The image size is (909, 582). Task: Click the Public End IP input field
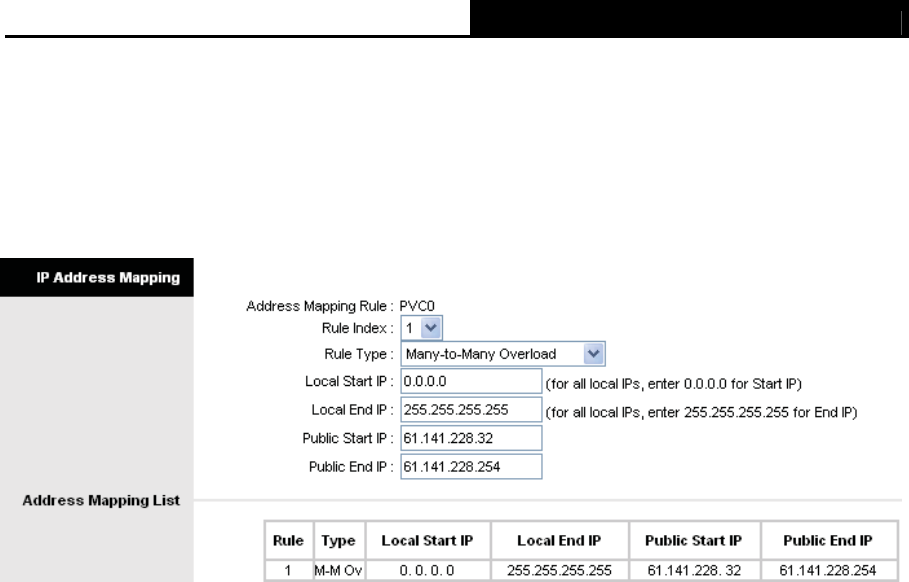(471, 467)
